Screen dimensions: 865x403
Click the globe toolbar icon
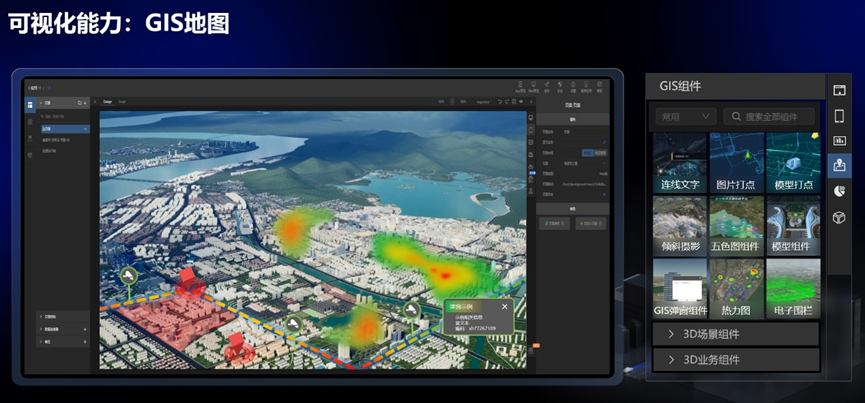[x=560, y=87]
